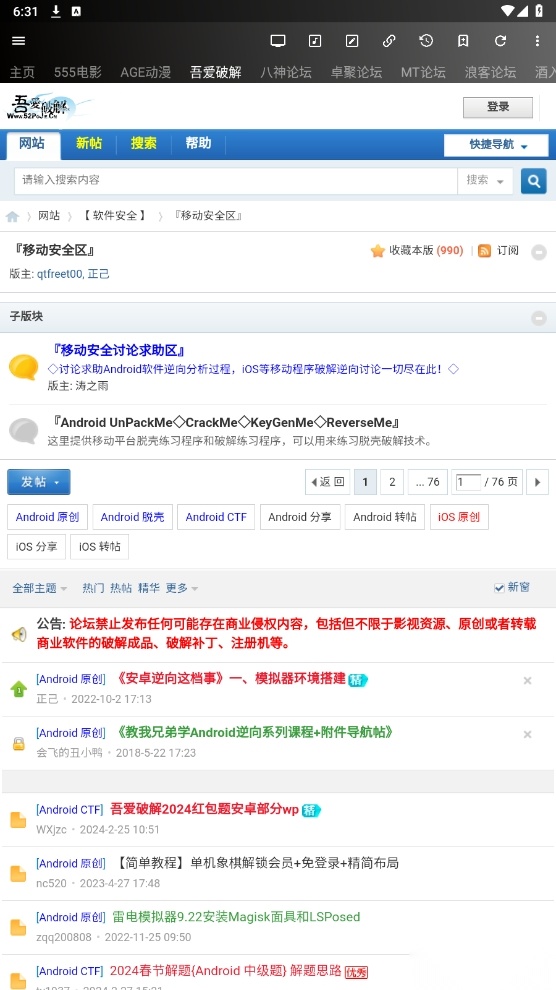This screenshot has width=556, height=990.
Task: Tap the desktop mode monitor icon
Action: click(x=278, y=40)
